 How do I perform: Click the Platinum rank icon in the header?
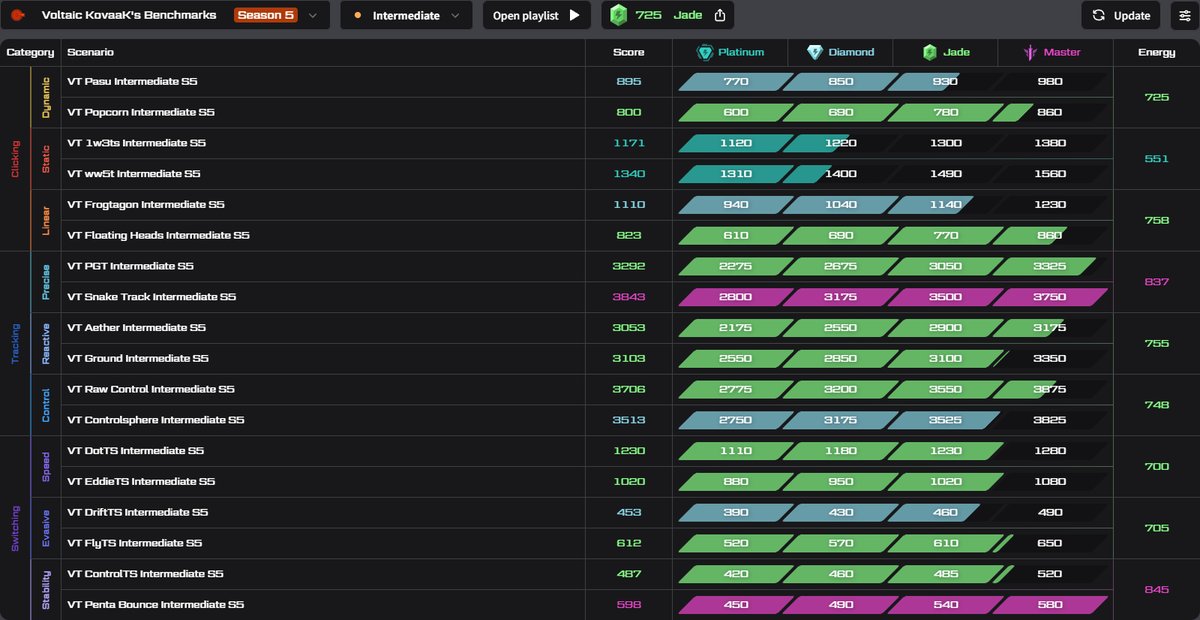tap(705, 52)
